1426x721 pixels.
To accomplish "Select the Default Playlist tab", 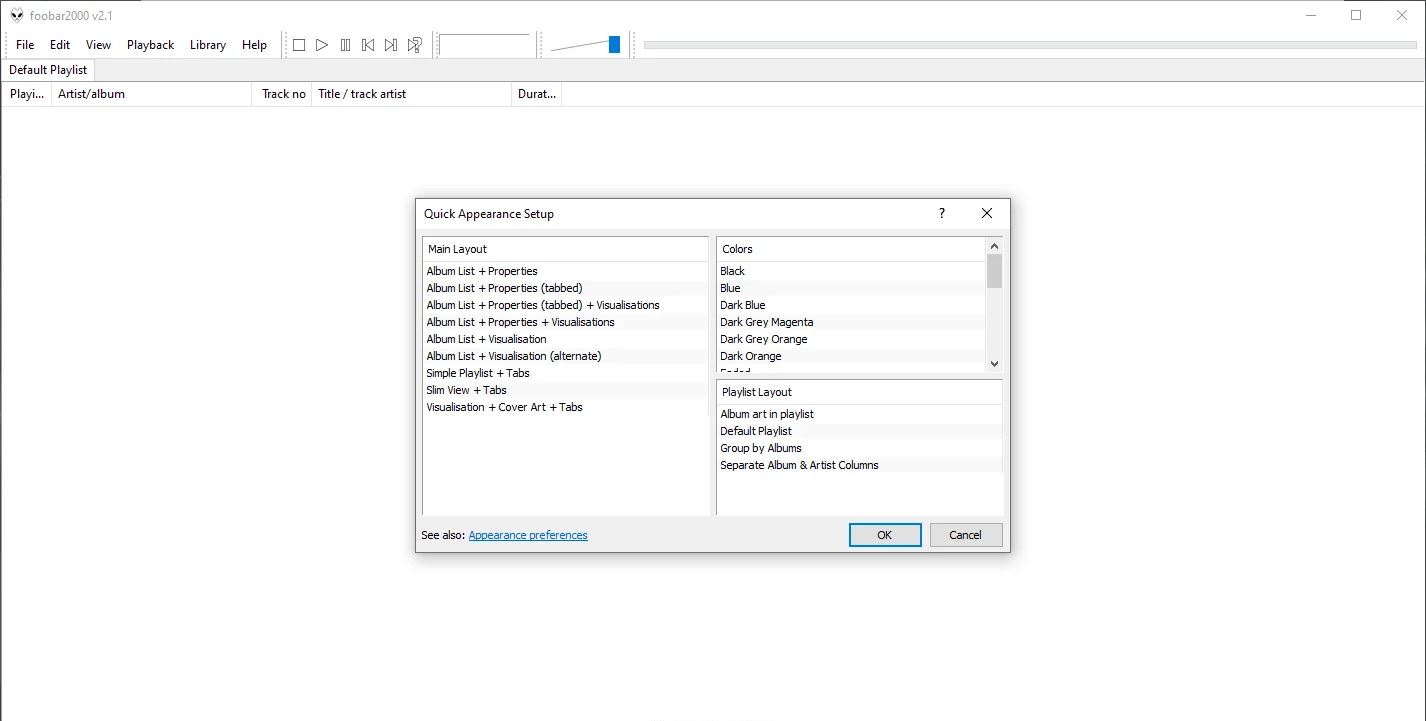I will pos(48,70).
